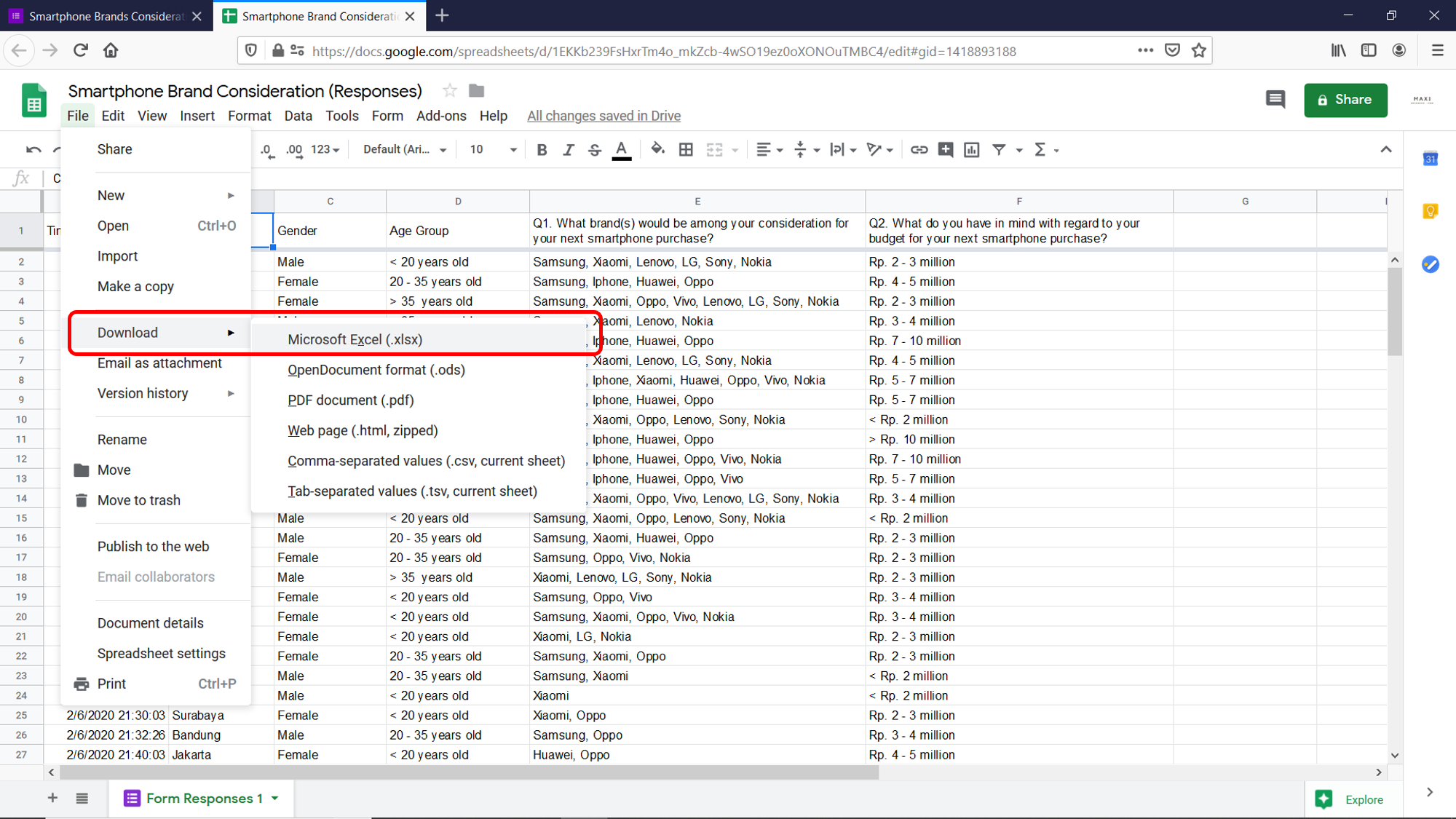Click Print in the File menu

[x=156, y=684]
